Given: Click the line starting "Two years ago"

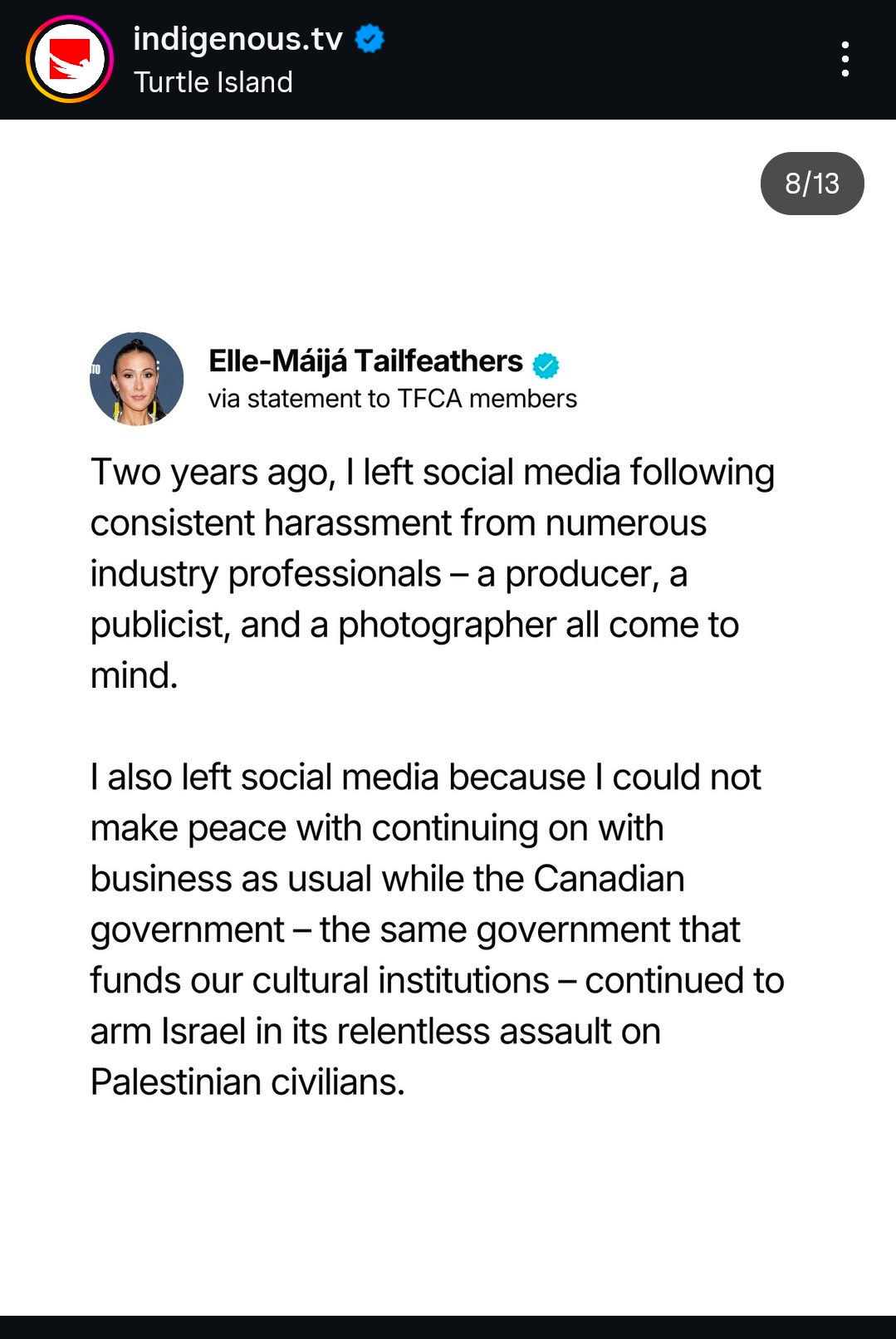Looking at the screenshot, I should tap(432, 473).
